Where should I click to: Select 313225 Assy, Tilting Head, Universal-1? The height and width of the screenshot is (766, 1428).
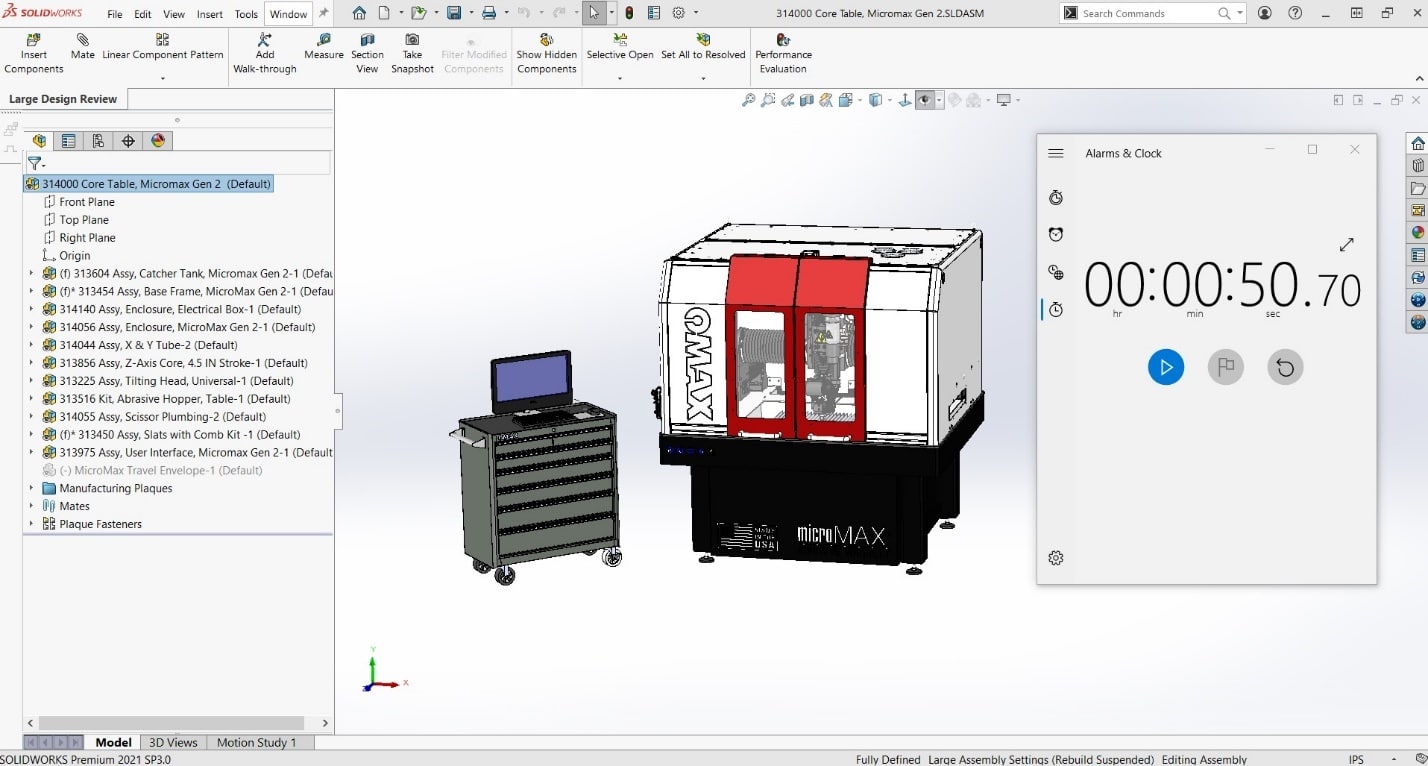(177, 381)
